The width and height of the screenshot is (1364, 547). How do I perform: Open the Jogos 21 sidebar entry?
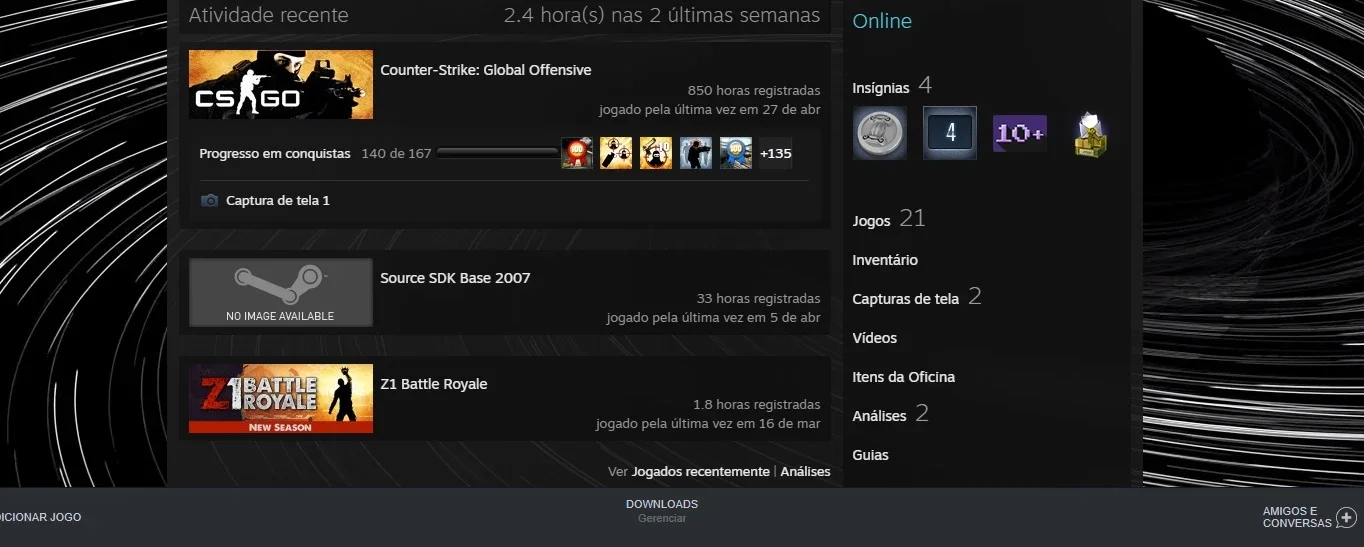[889, 218]
